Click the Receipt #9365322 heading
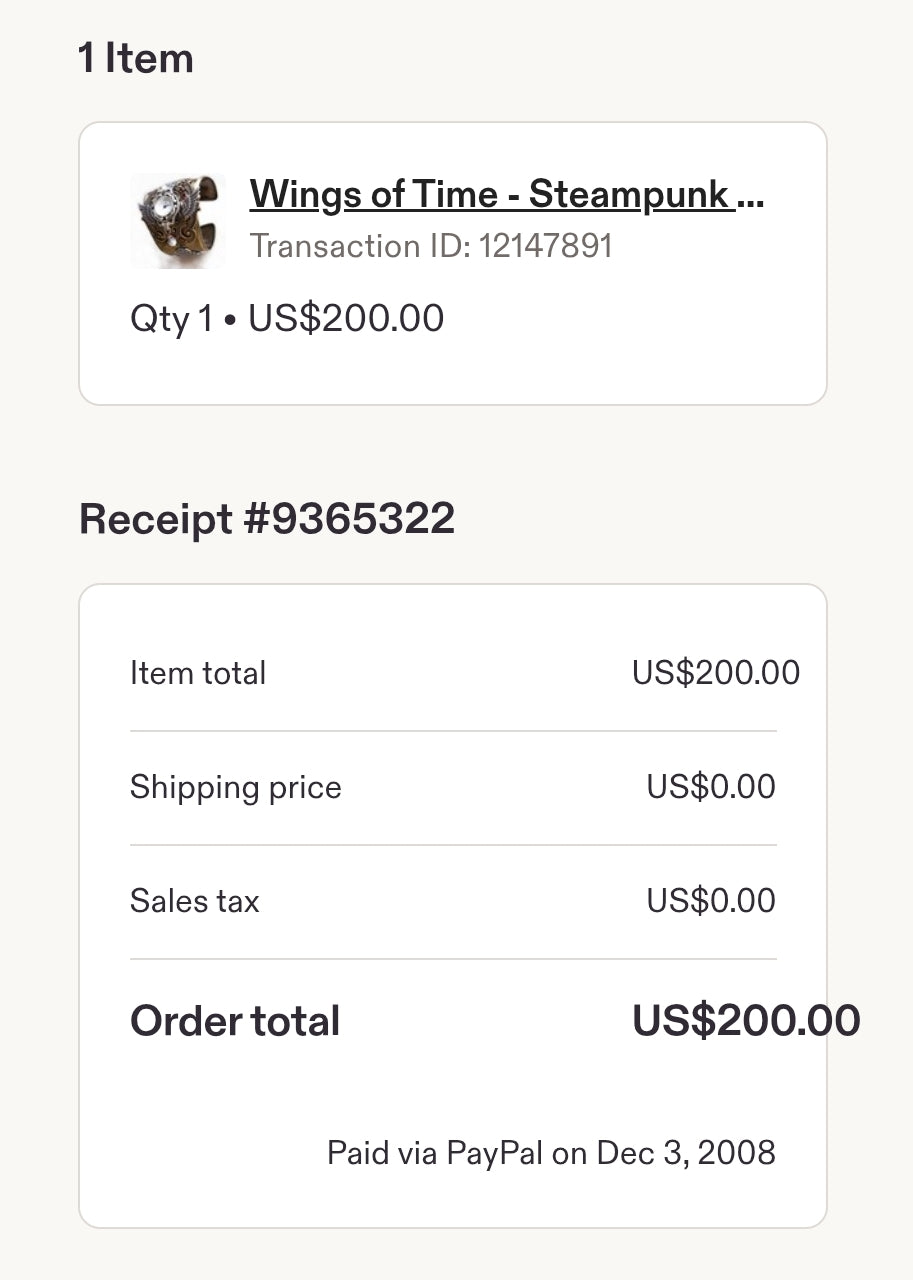This screenshot has width=913, height=1280. pyautogui.click(x=267, y=519)
